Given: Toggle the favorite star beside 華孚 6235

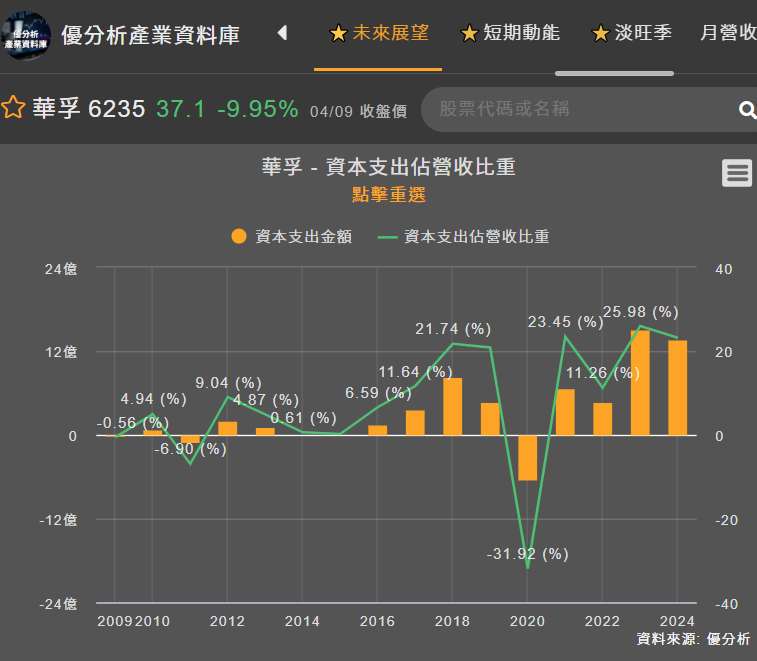Looking at the screenshot, I should coord(13,108).
